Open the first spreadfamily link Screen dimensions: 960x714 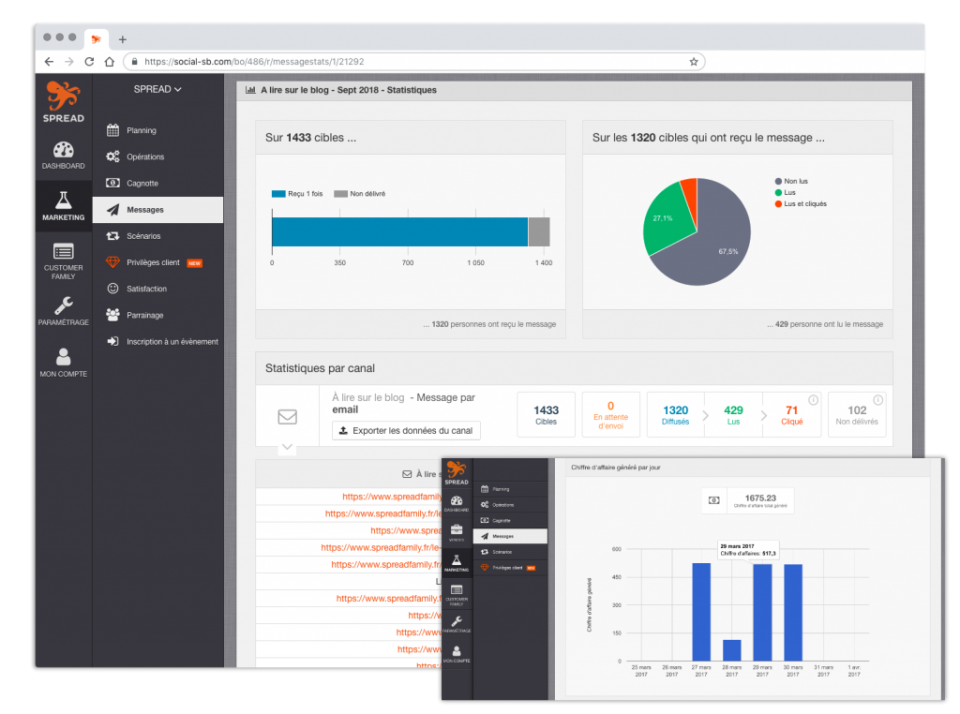click(x=392, y=497)
